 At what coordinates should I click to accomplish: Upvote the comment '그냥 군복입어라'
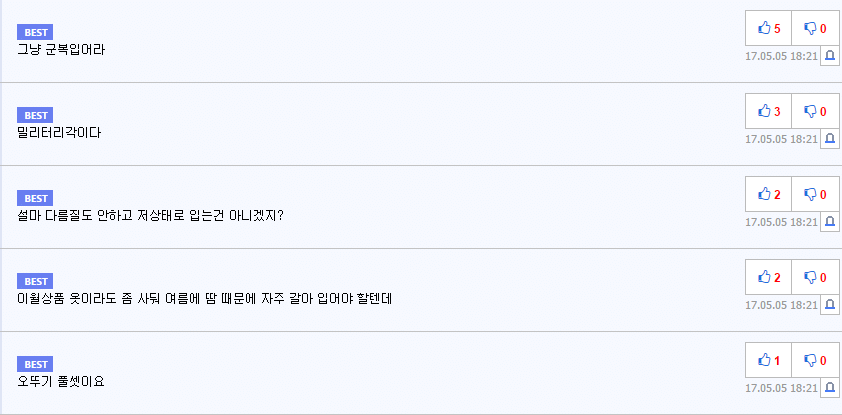point(768,28)
